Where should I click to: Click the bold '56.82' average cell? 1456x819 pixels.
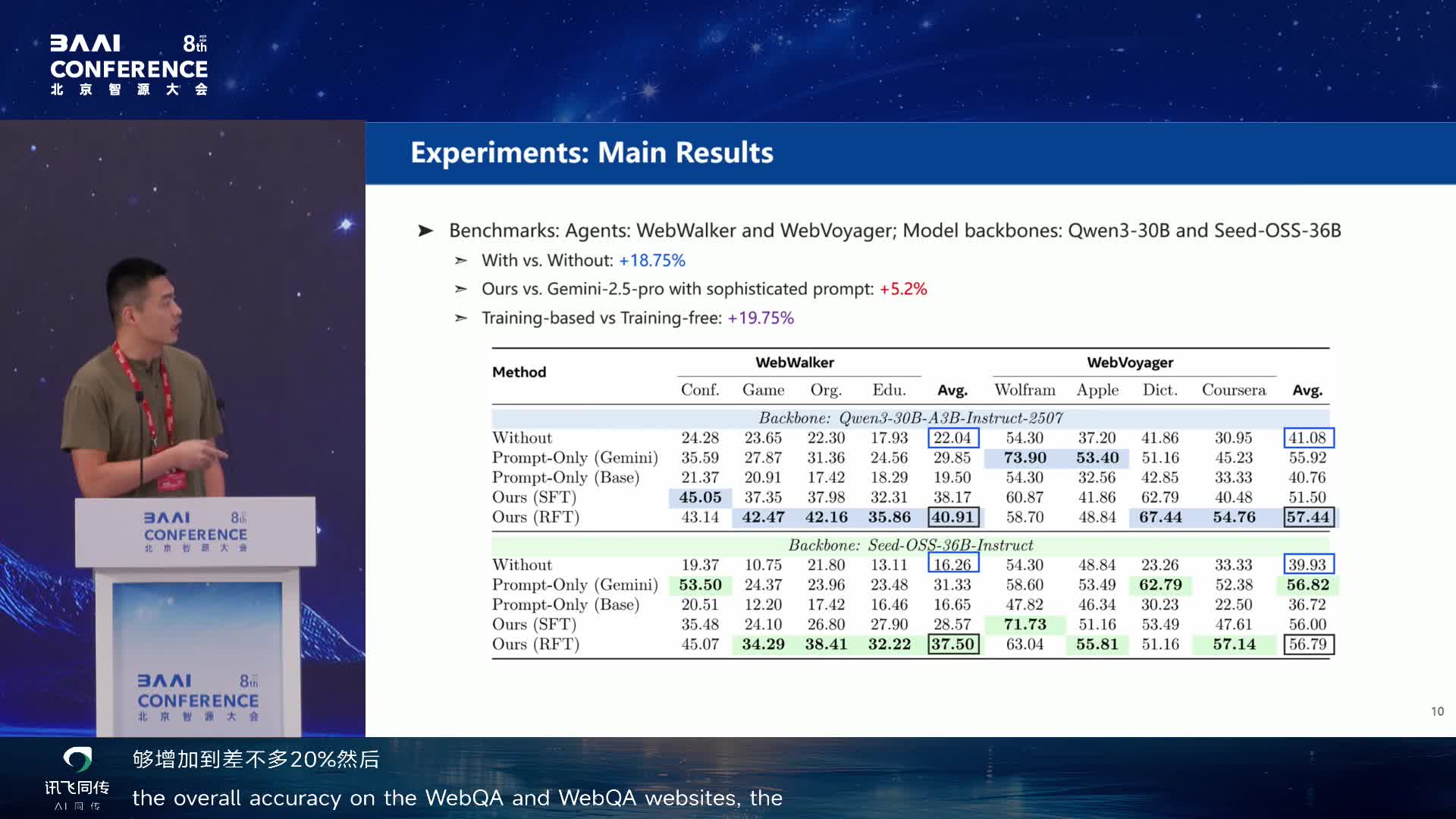(x=1308, y=585)
